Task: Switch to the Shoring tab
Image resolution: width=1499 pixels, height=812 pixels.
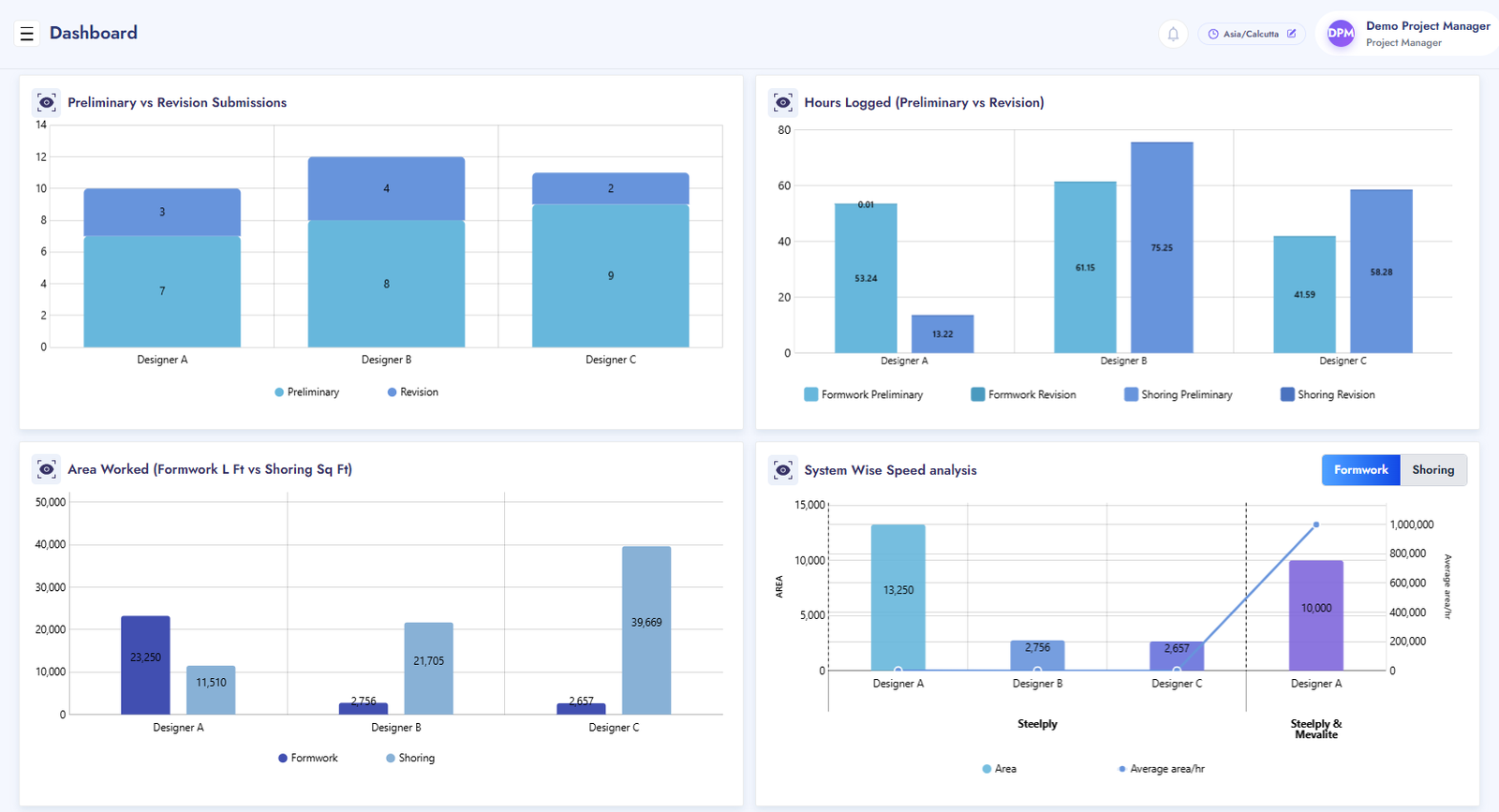Action: (1432, 470)
